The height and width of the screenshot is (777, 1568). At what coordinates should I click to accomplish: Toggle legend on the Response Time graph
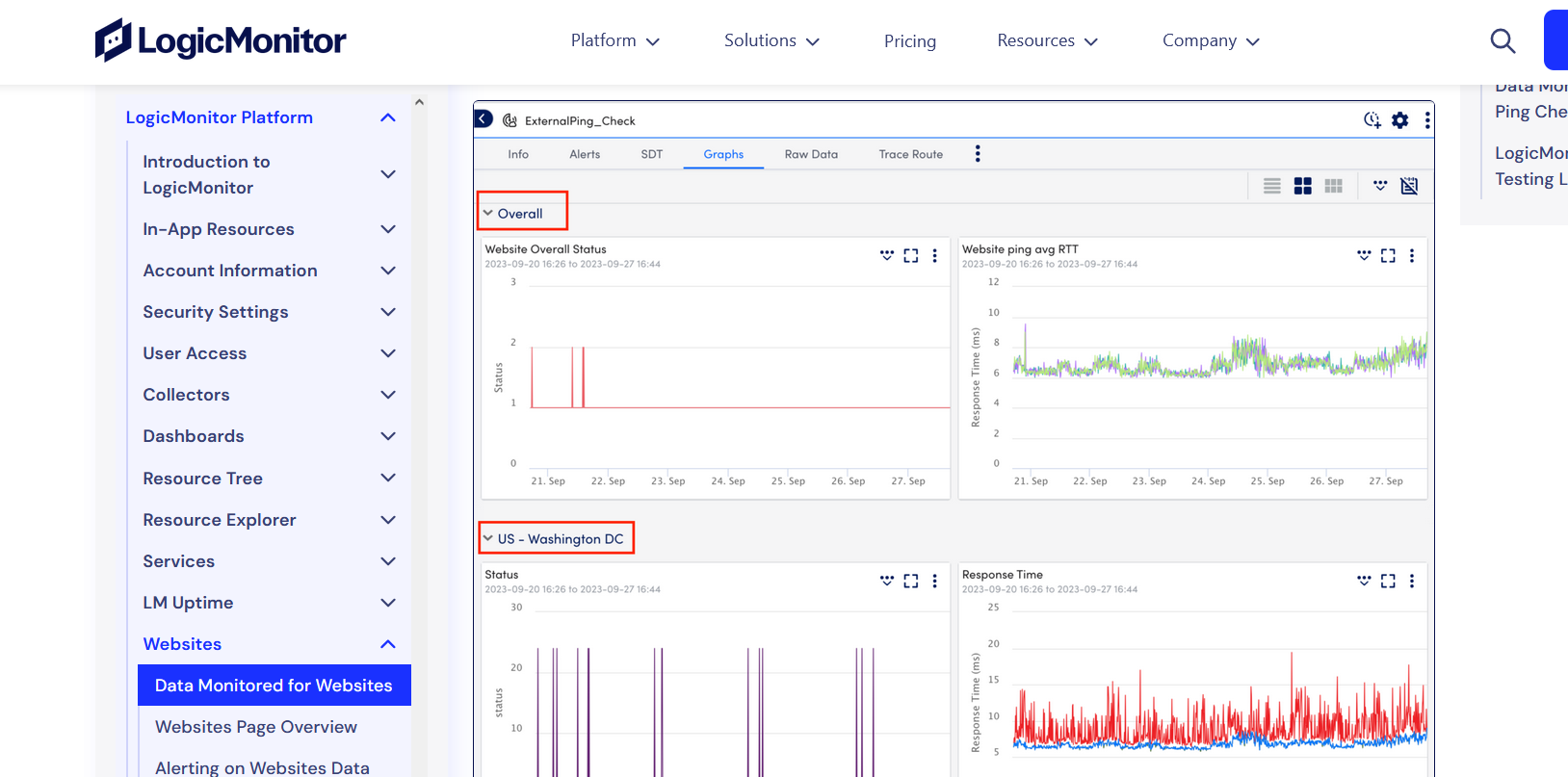coord(1364,581)
